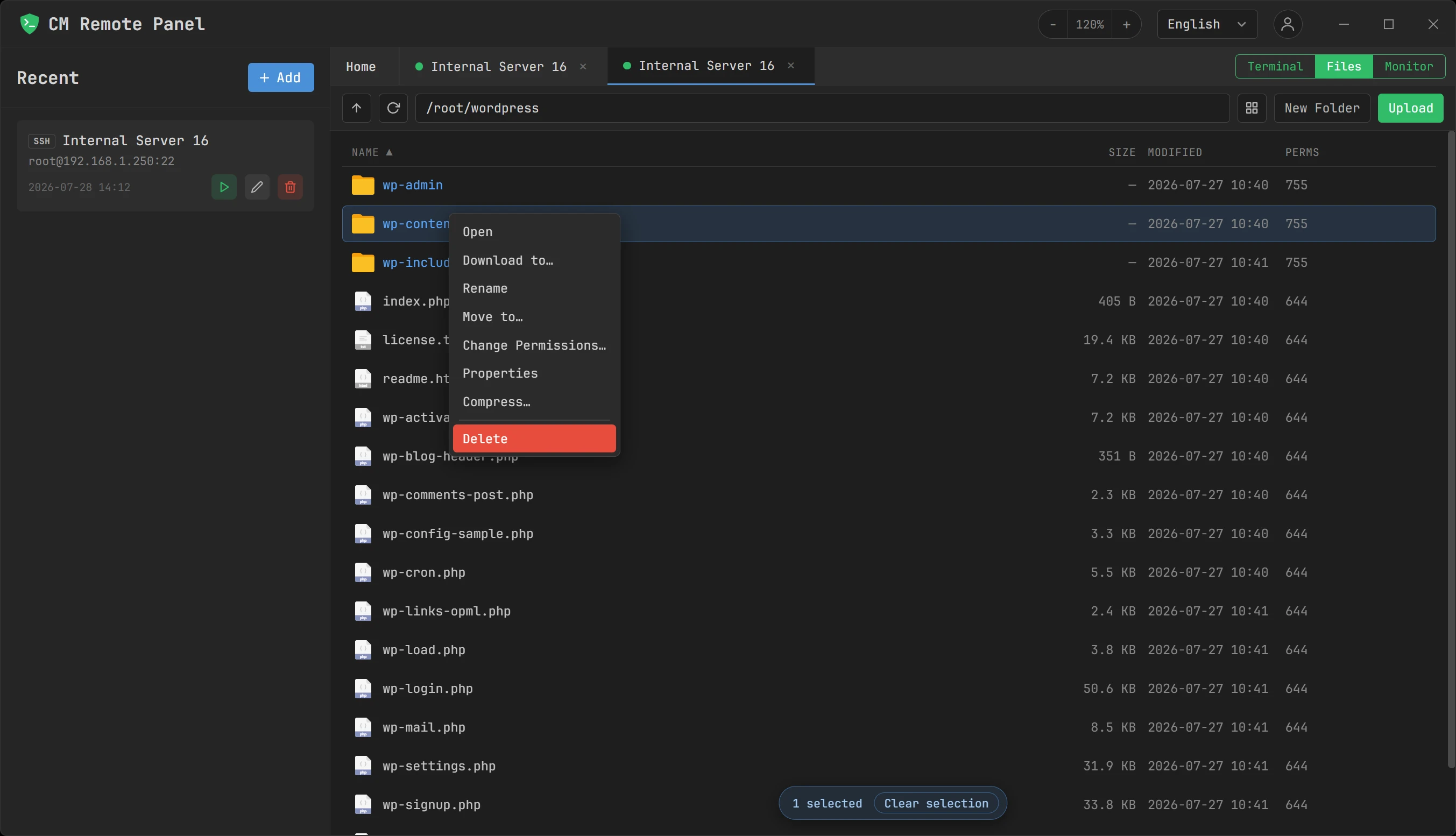Decrease zoom with the minus button
The width and height of the screenshot is (1456, 836).
(1053, 24)
